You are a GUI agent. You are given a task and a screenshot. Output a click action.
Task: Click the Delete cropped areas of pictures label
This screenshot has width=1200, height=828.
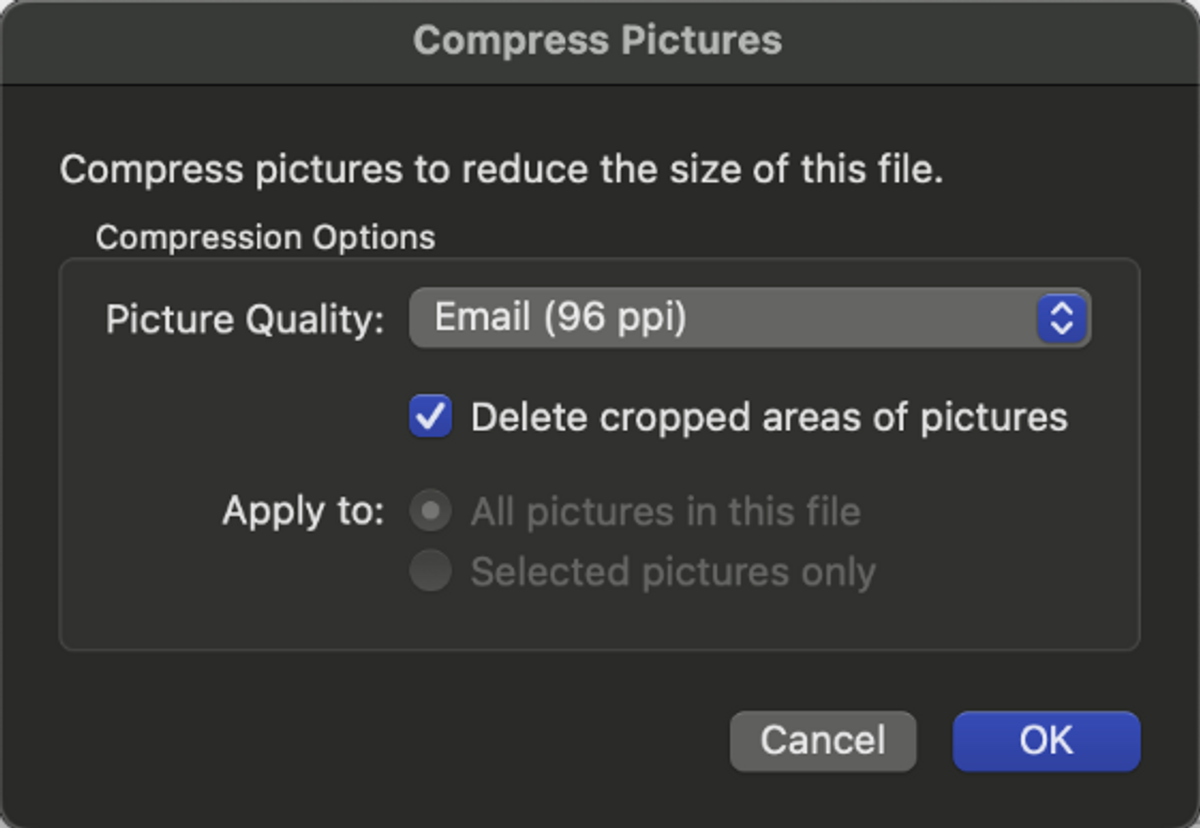click(x=769, y=417)
